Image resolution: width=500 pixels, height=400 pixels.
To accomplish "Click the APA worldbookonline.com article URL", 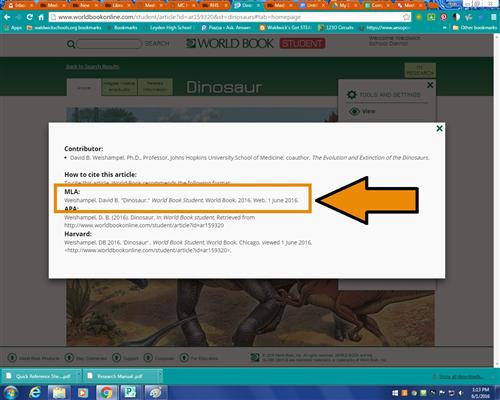I will tap(144, 225).
